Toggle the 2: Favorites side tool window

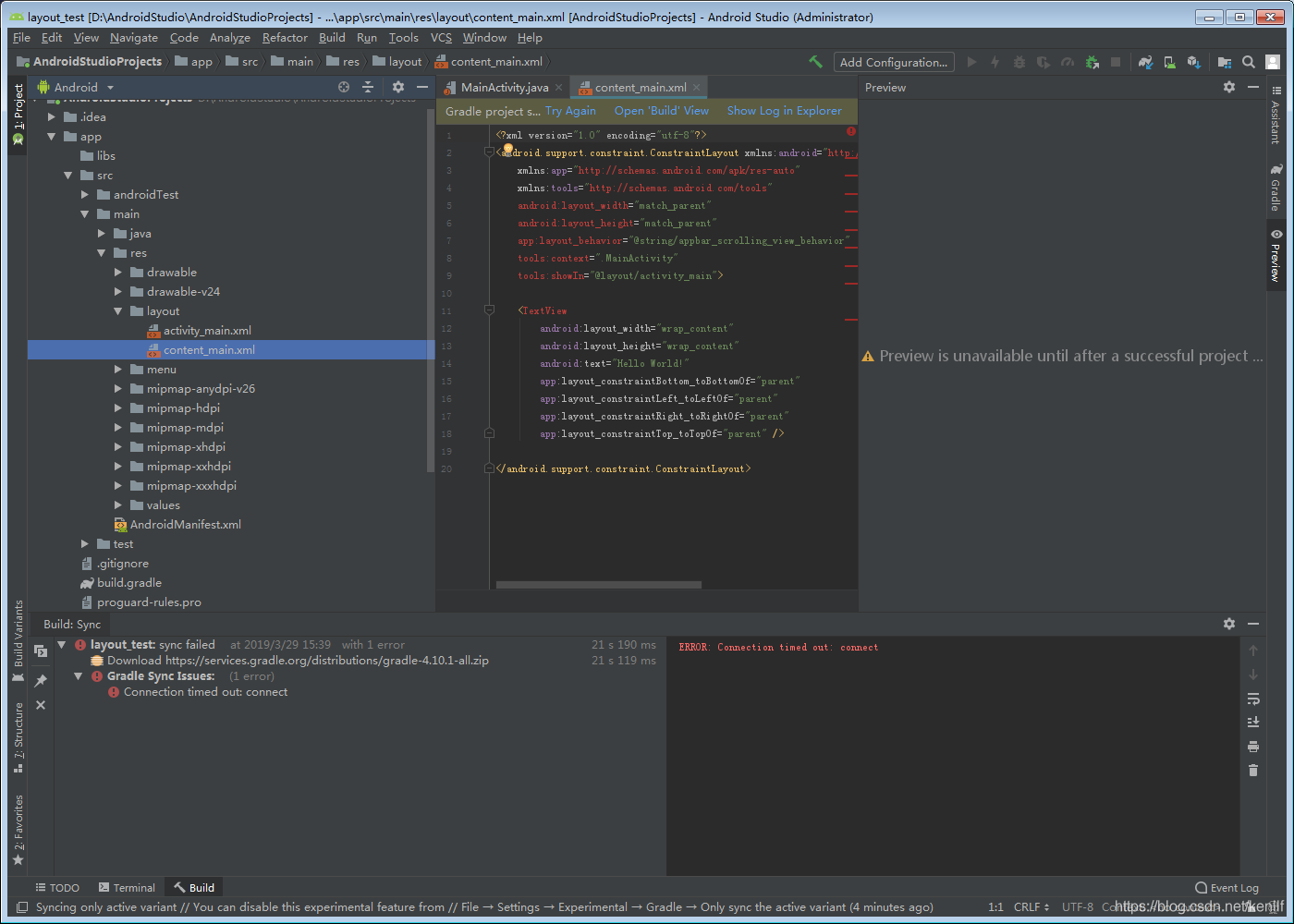(18, 830)
